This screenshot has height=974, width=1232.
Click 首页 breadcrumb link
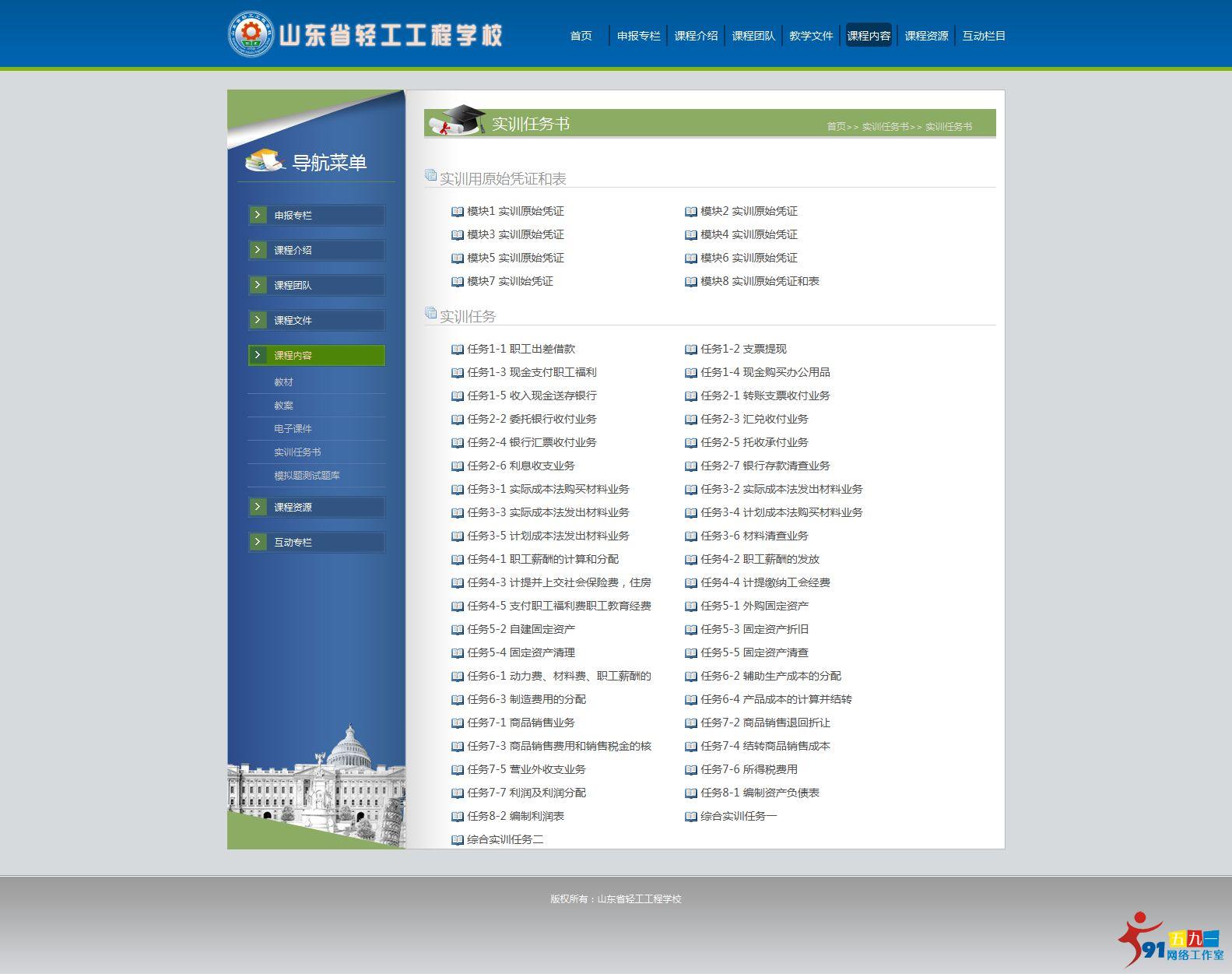pyautogui.click(x=836, y=127)
